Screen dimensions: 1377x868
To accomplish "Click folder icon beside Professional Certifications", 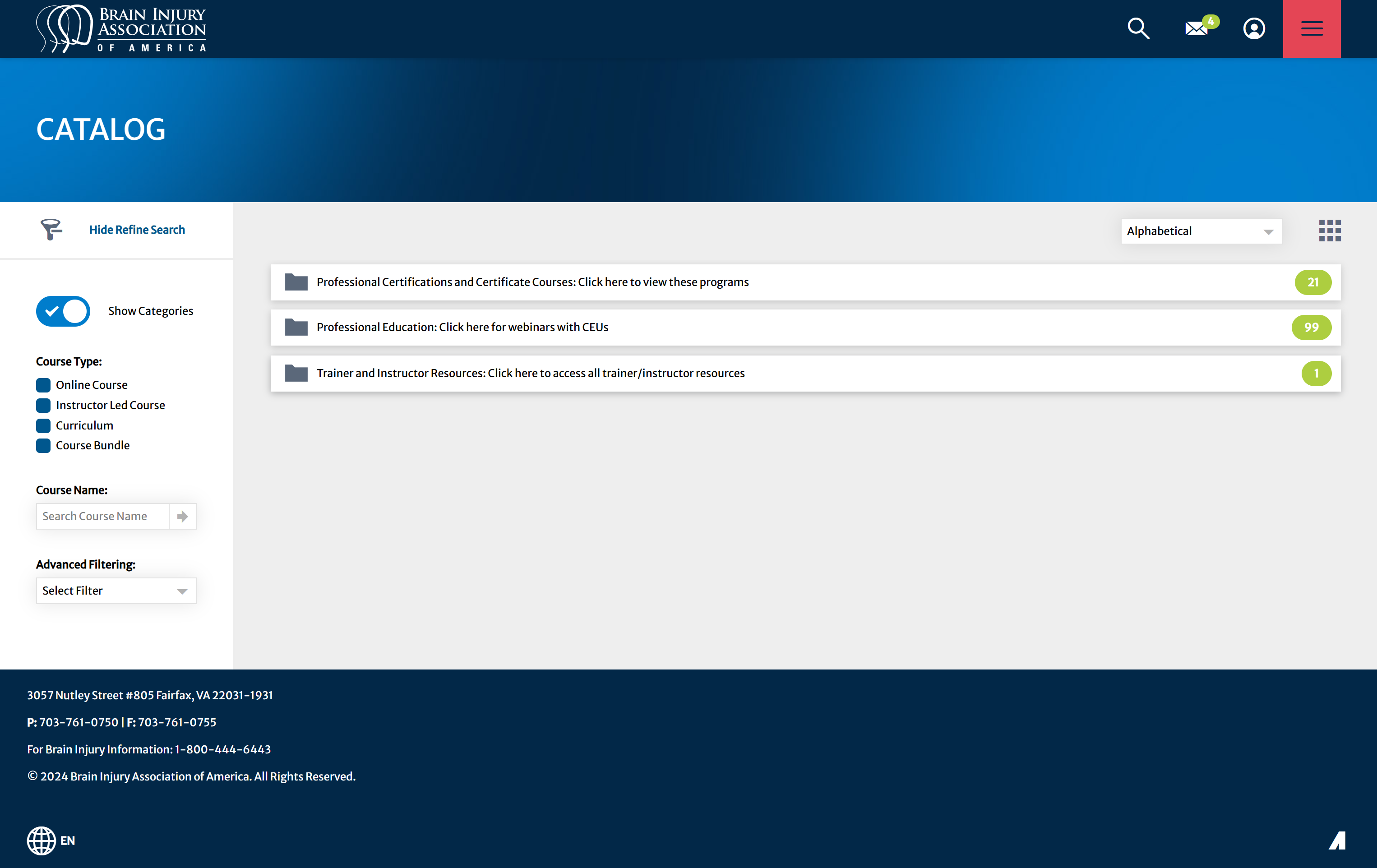I will 296,282.
